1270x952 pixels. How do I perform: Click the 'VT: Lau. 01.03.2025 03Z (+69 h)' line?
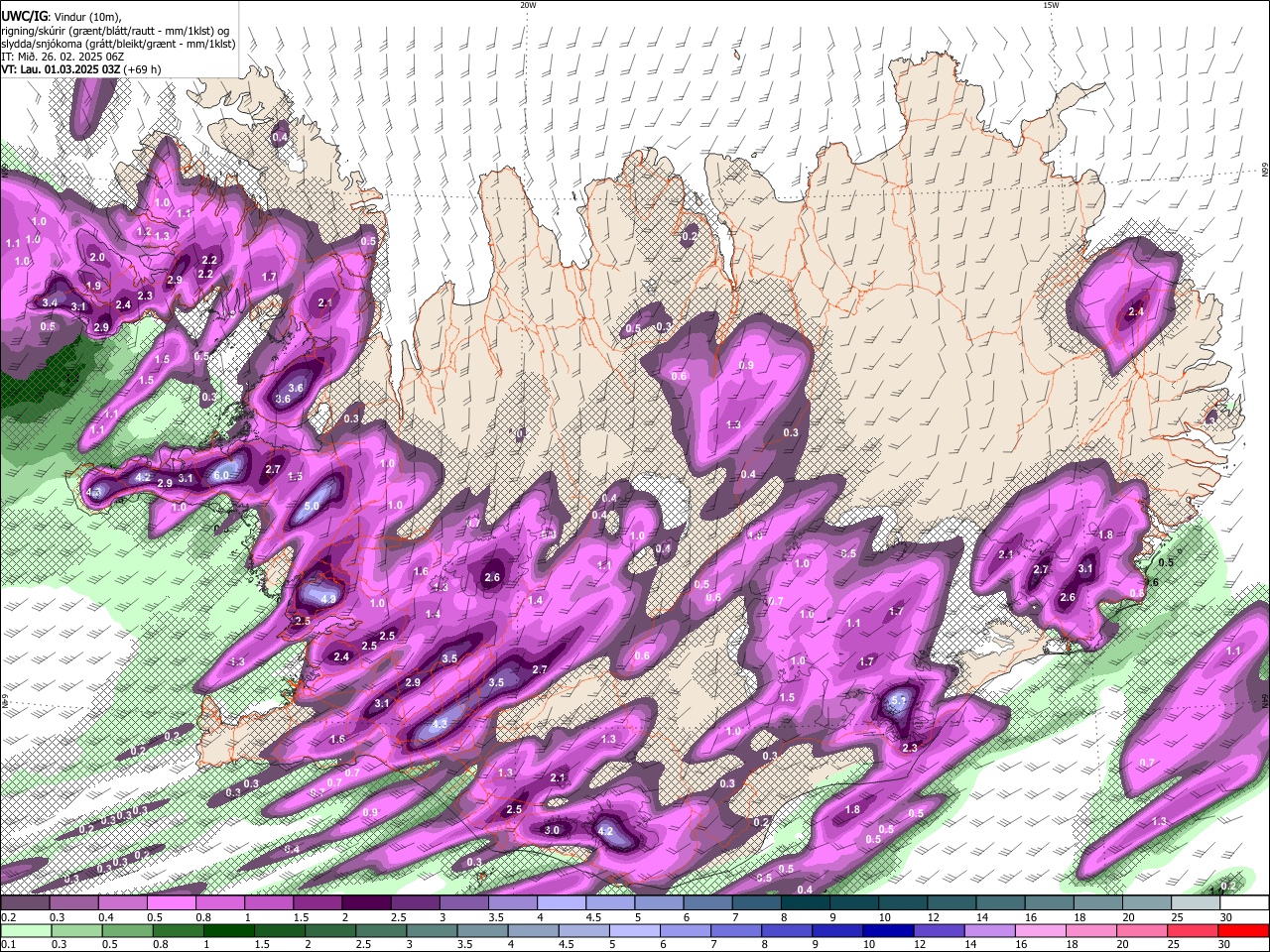pos(81,69)
